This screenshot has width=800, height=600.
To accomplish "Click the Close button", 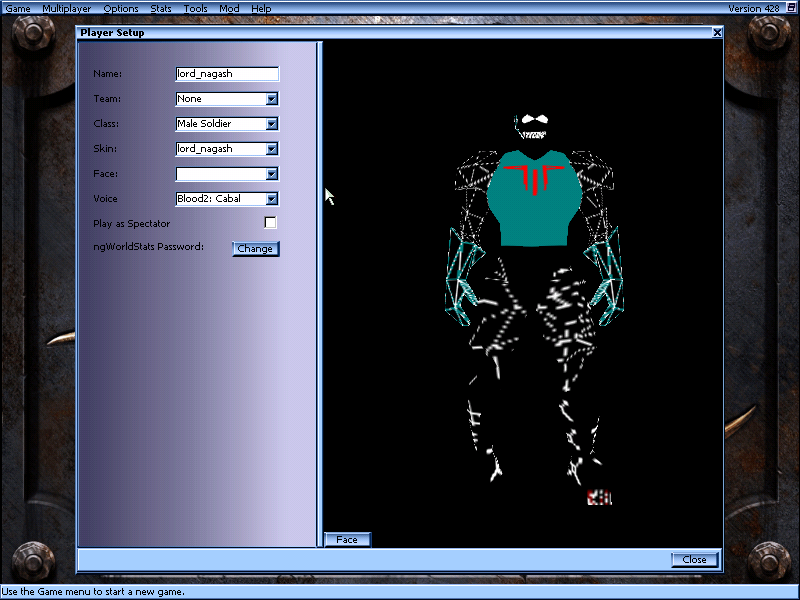I will point(694,559).
